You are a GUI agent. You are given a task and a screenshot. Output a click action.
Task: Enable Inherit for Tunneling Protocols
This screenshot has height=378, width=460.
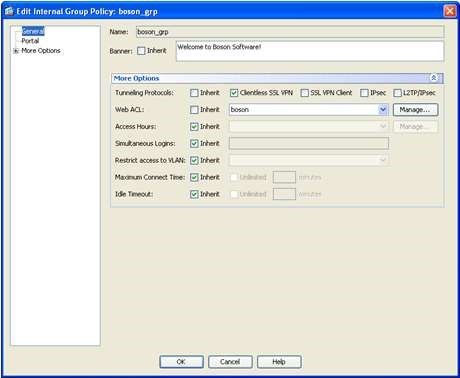point(194,93)
